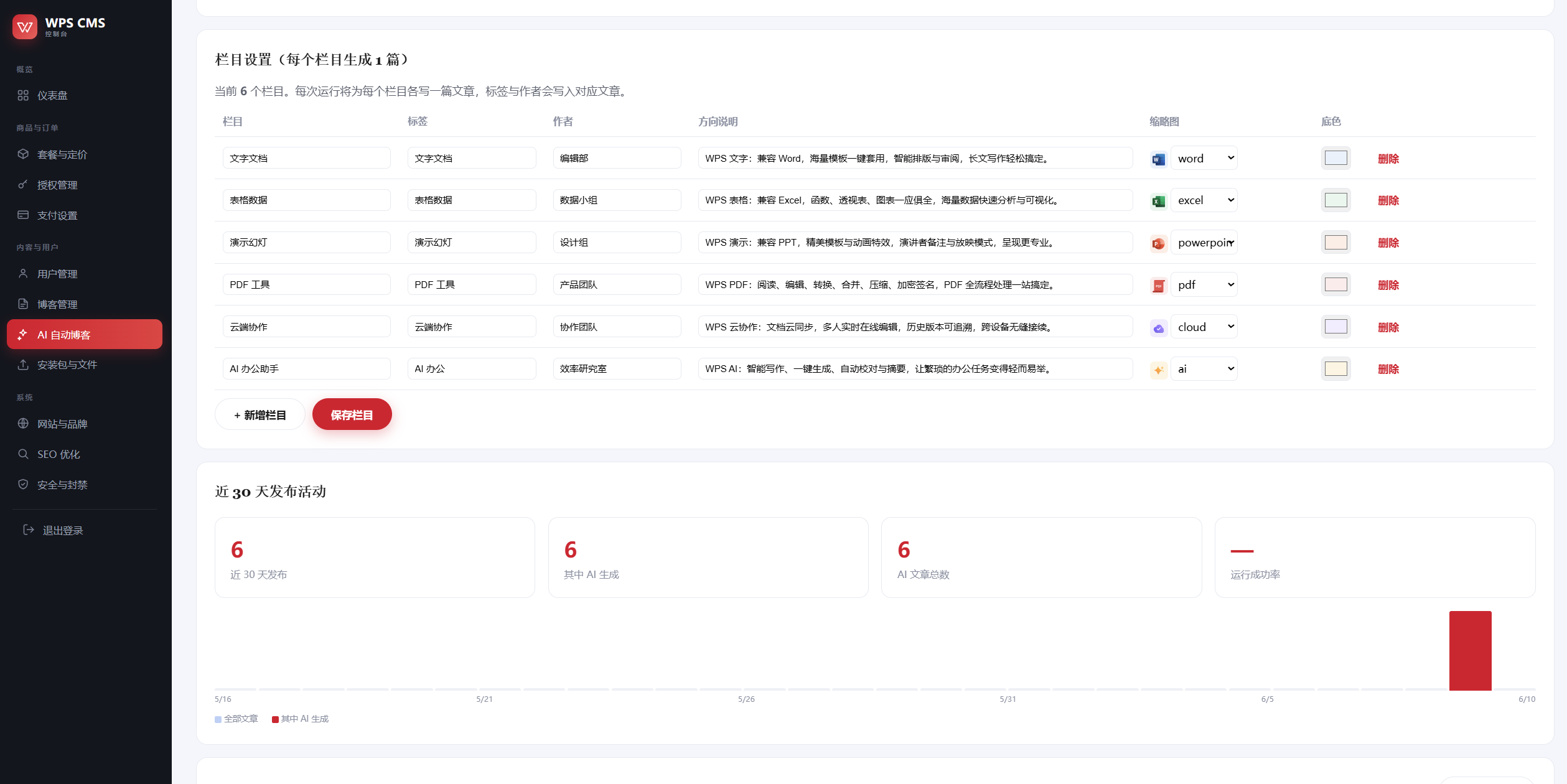The height and width of the screenshot is (784, 1567).
Task: Click the WPS CMS logo icon
Action: pos(25,27)
